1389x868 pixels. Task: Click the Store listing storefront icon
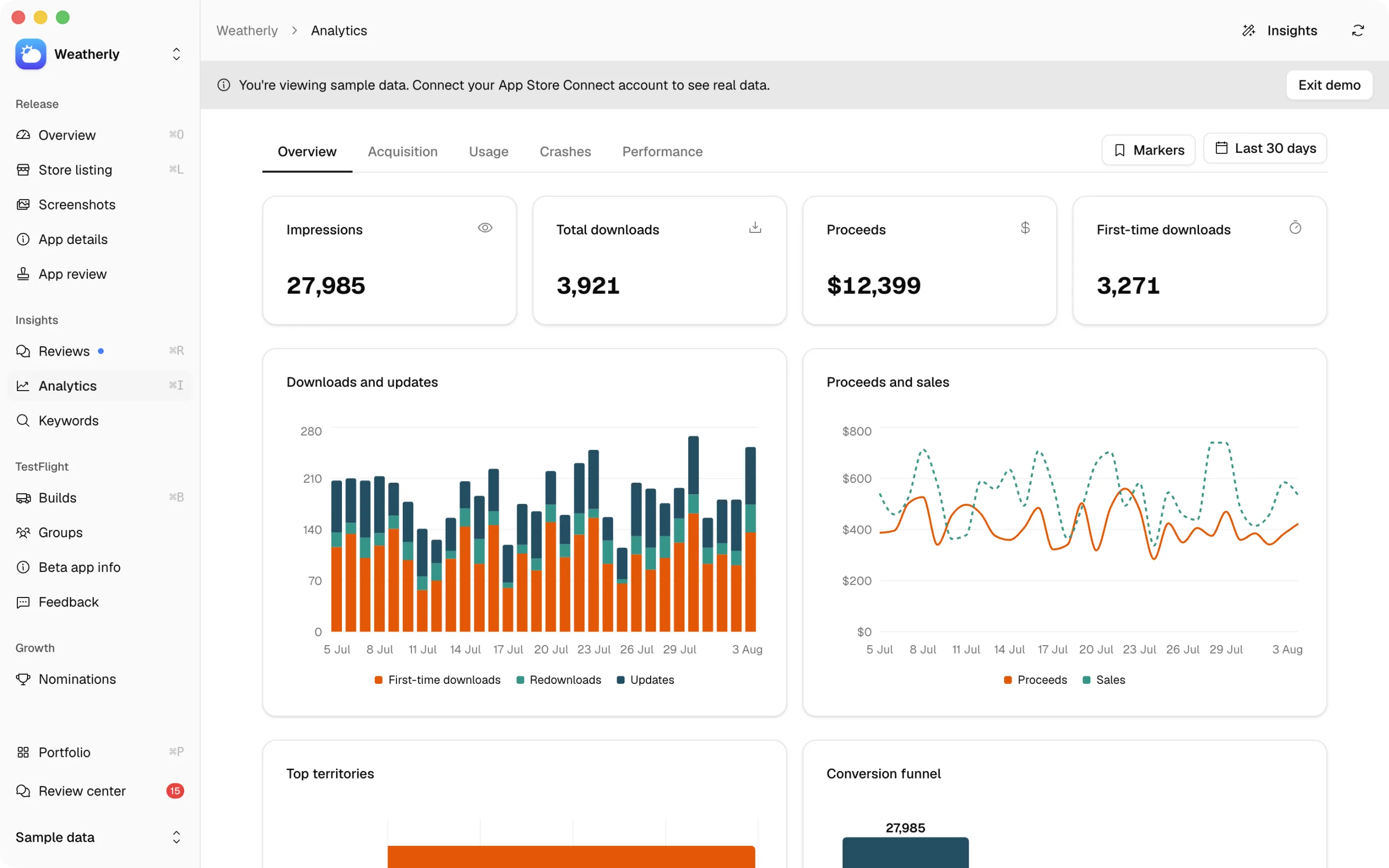click(x=23, y=169)
